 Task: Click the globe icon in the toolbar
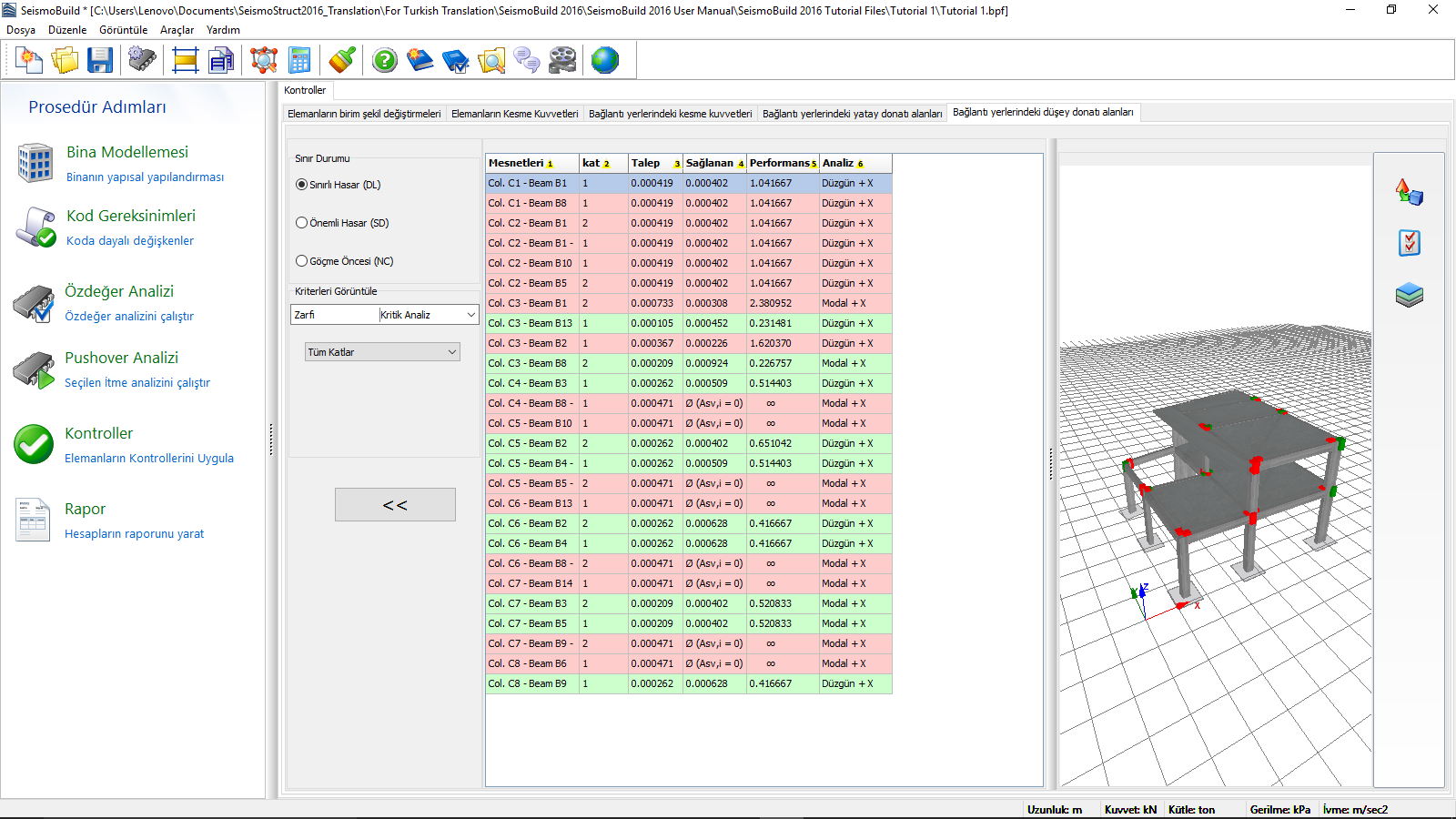coord(605,61)
